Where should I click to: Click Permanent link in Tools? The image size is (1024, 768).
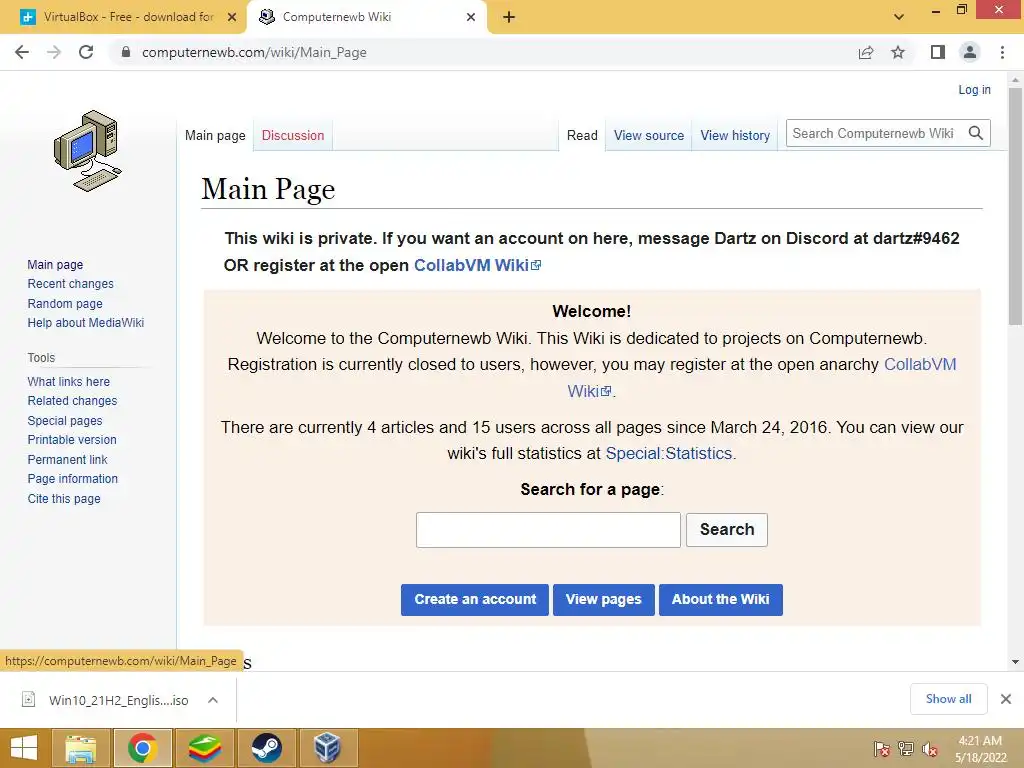[67, 459]
